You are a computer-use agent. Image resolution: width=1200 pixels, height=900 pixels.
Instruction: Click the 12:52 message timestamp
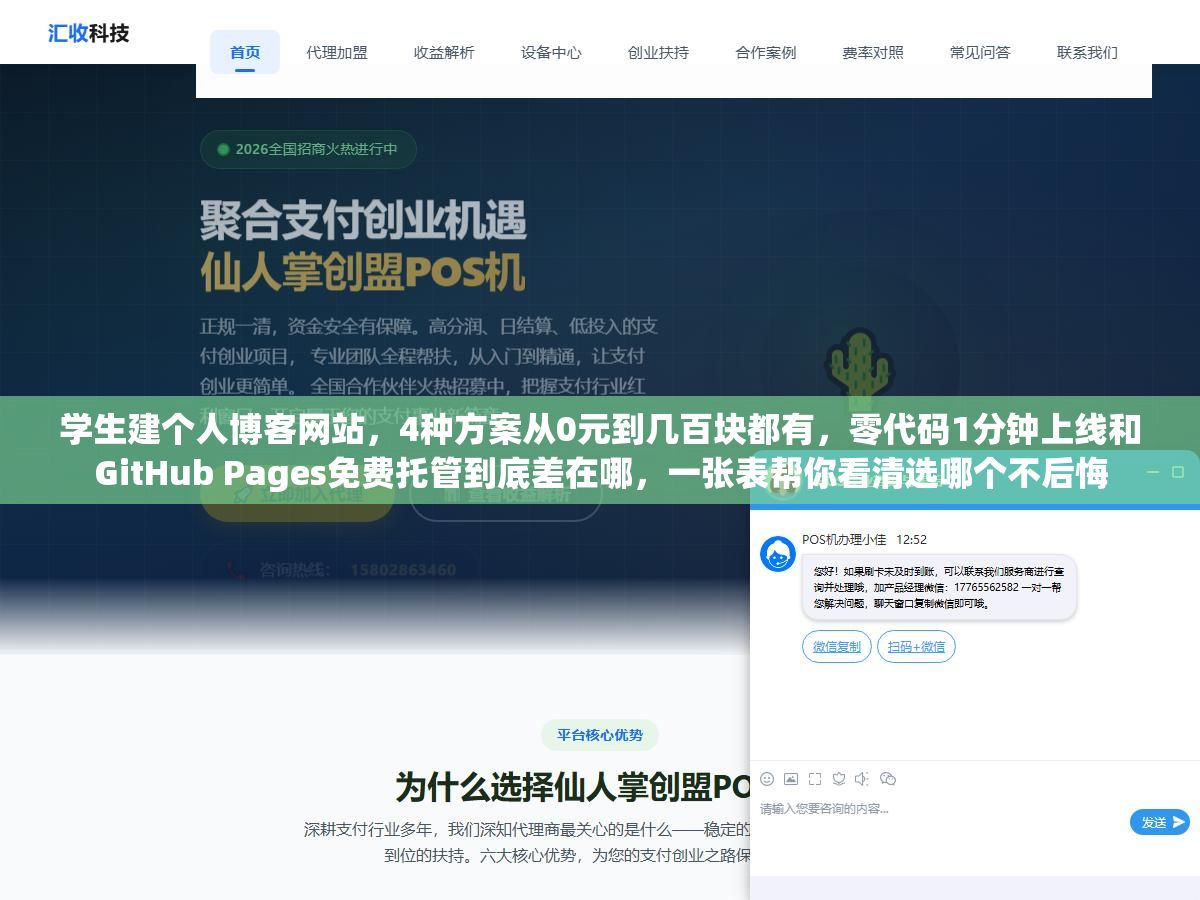(x=911, y=539)
